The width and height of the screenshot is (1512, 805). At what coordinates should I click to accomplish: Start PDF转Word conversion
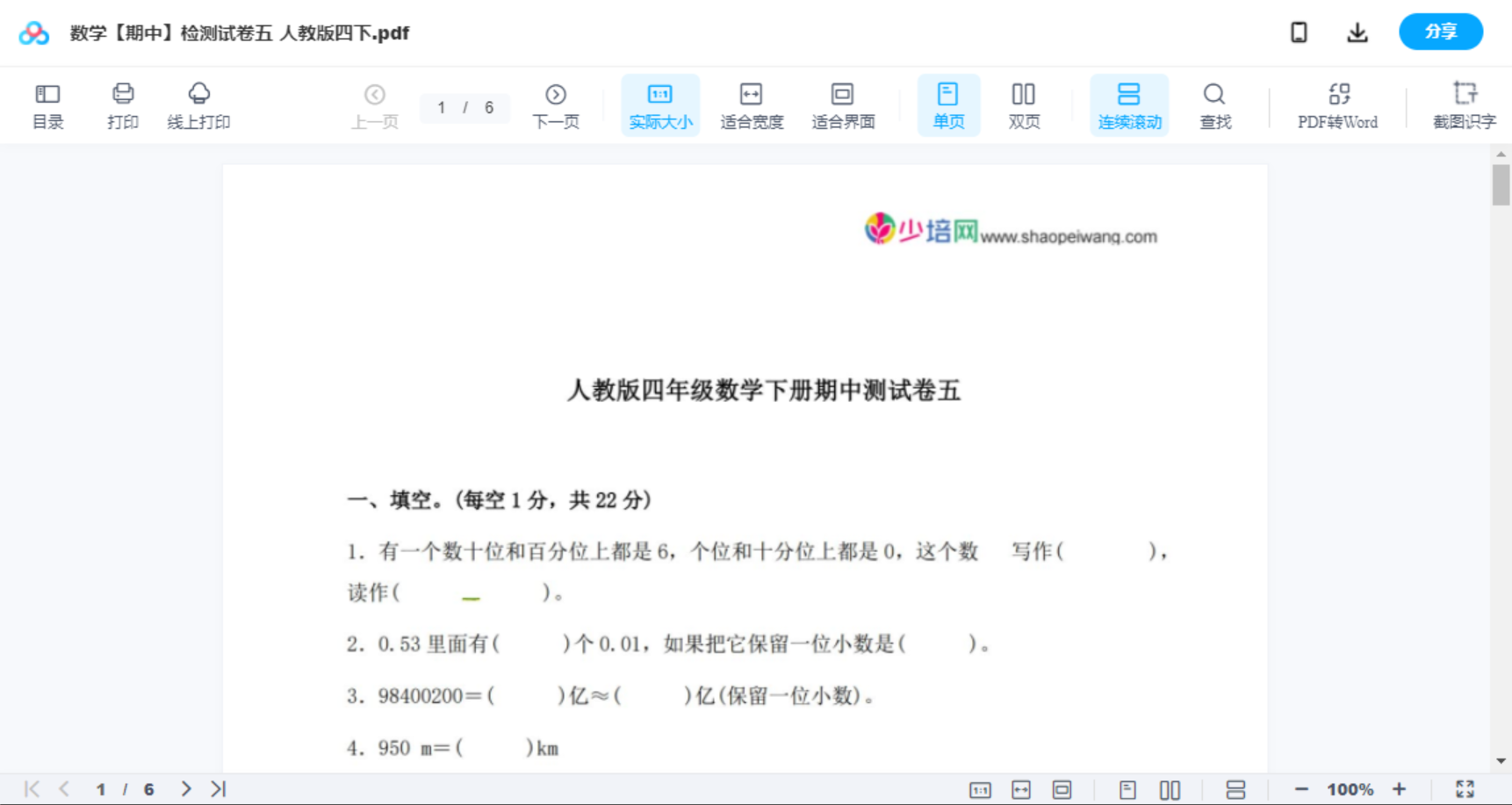coord(1337,104)
